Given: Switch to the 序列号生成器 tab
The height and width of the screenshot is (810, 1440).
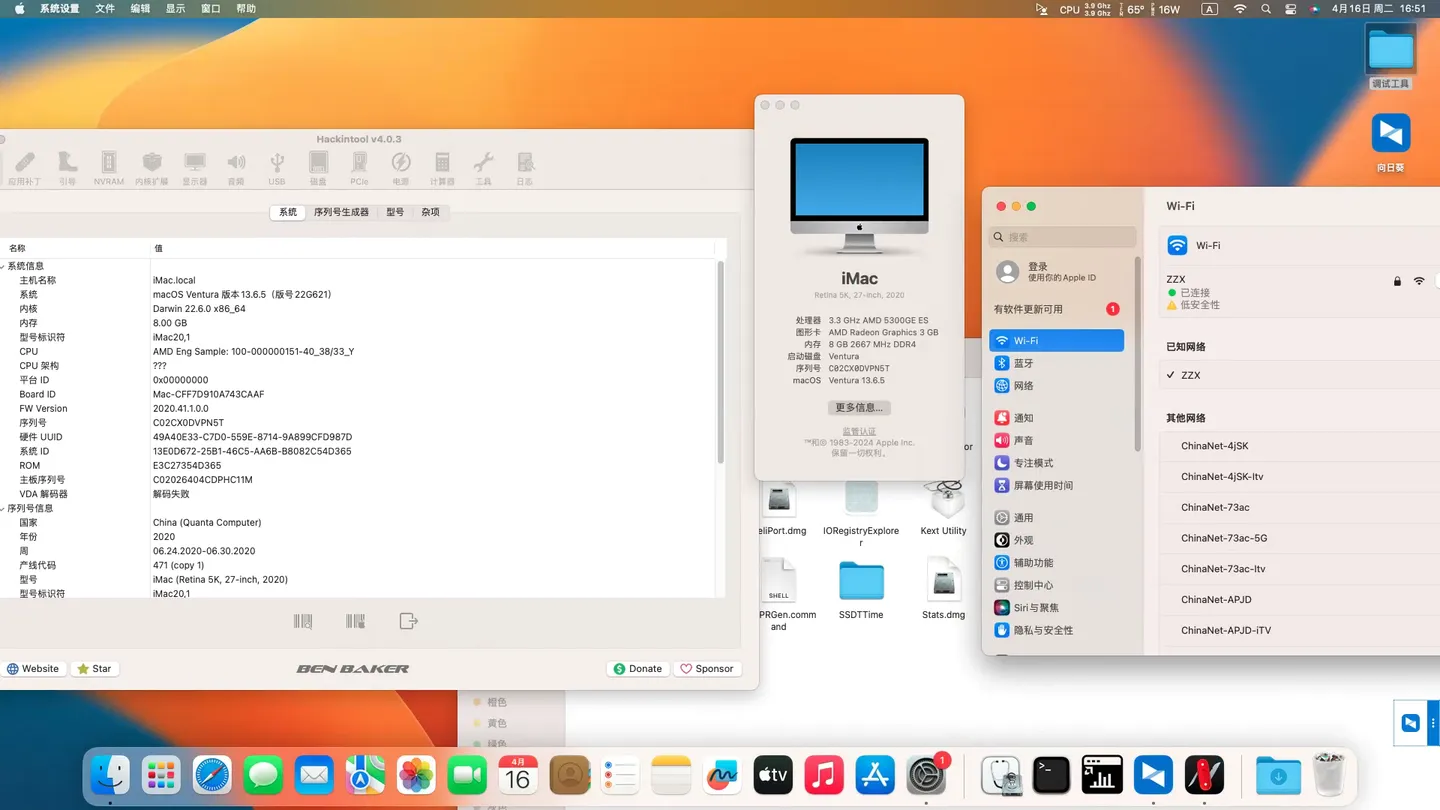Looking at the screenshot, I should pyautogui.click(x=341, y=212).
